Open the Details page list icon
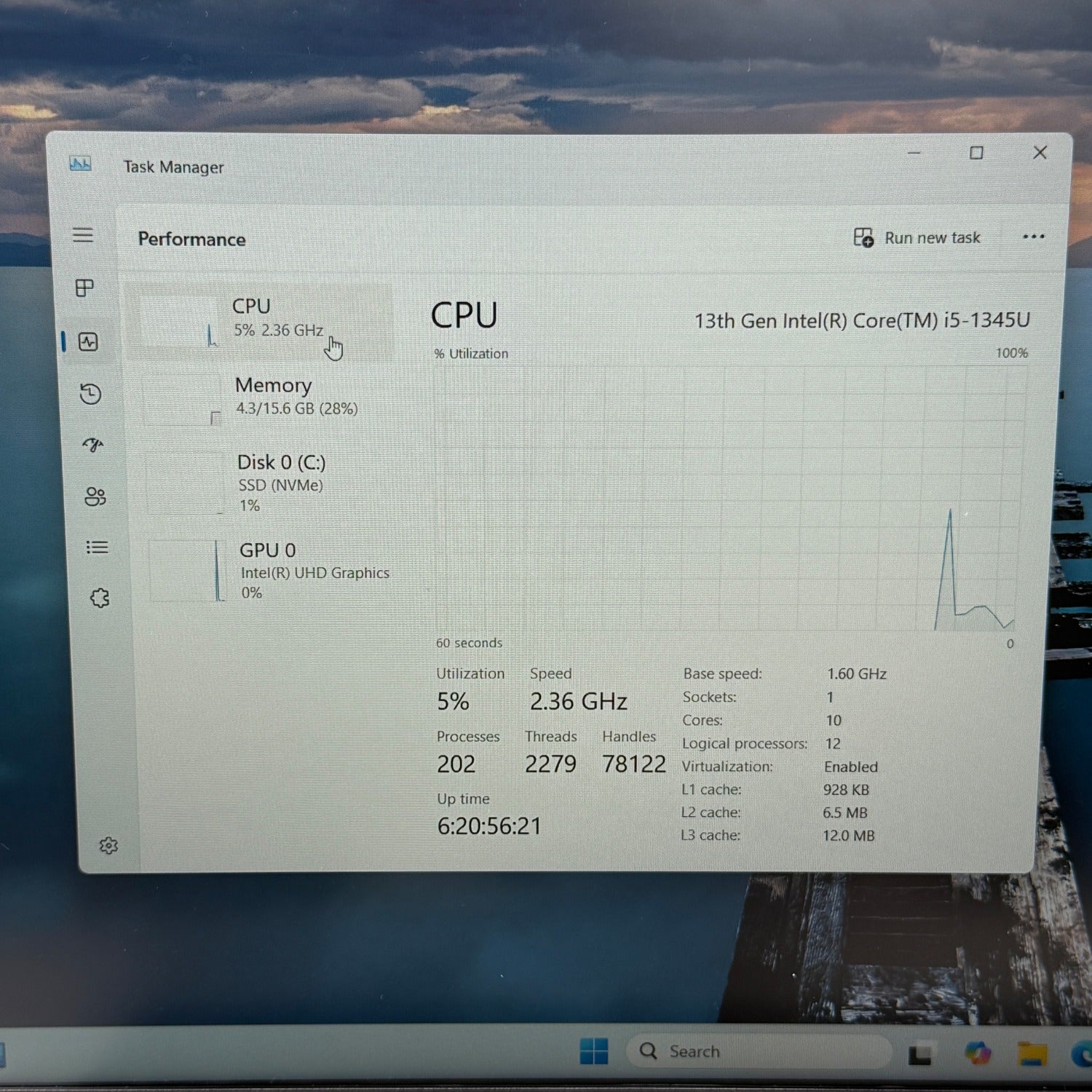The width and height of the screenshot is (1092, 1092). click(x=97, y=547)
